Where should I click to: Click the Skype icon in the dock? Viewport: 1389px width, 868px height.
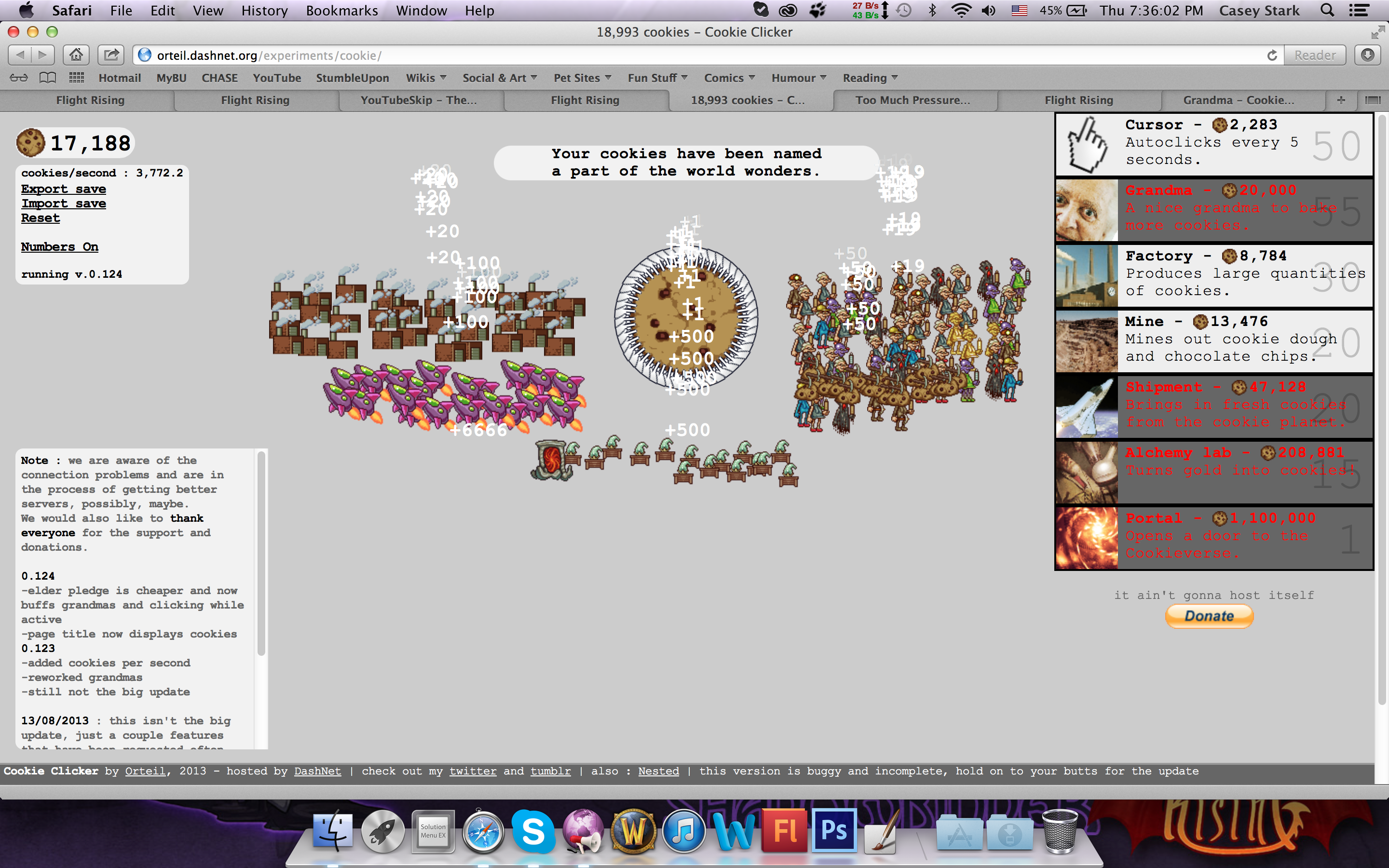coord(532,831)
